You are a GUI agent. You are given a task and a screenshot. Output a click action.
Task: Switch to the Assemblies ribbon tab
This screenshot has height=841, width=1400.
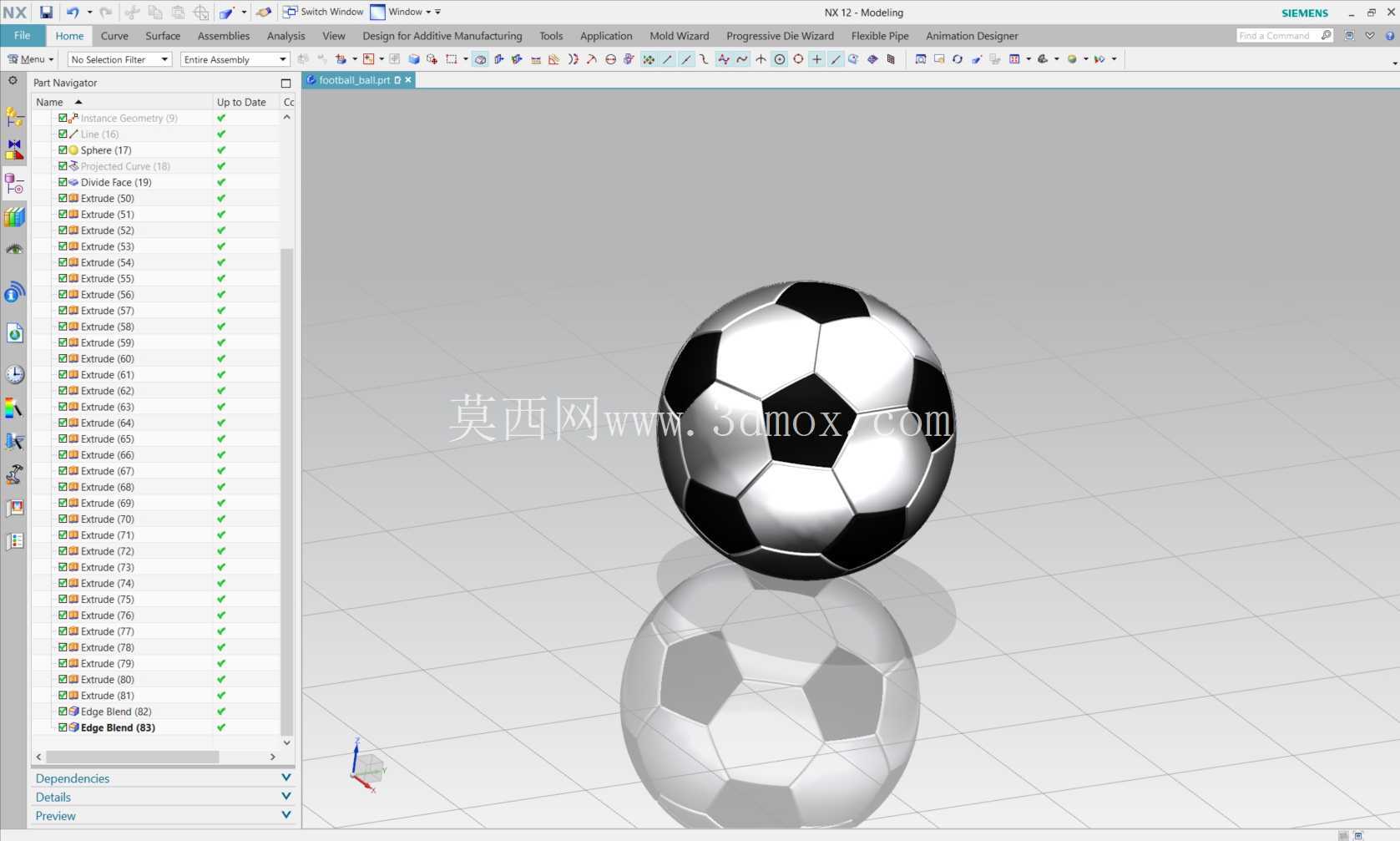(x=224, y=36)
